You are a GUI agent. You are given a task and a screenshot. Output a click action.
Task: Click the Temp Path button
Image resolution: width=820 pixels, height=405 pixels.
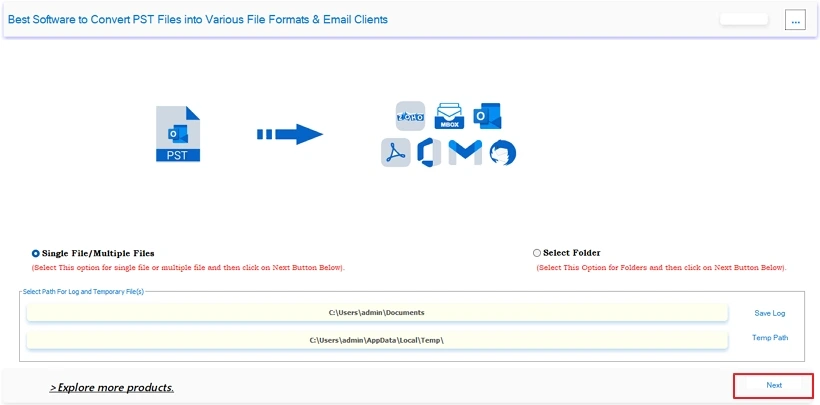coord(770,338)
